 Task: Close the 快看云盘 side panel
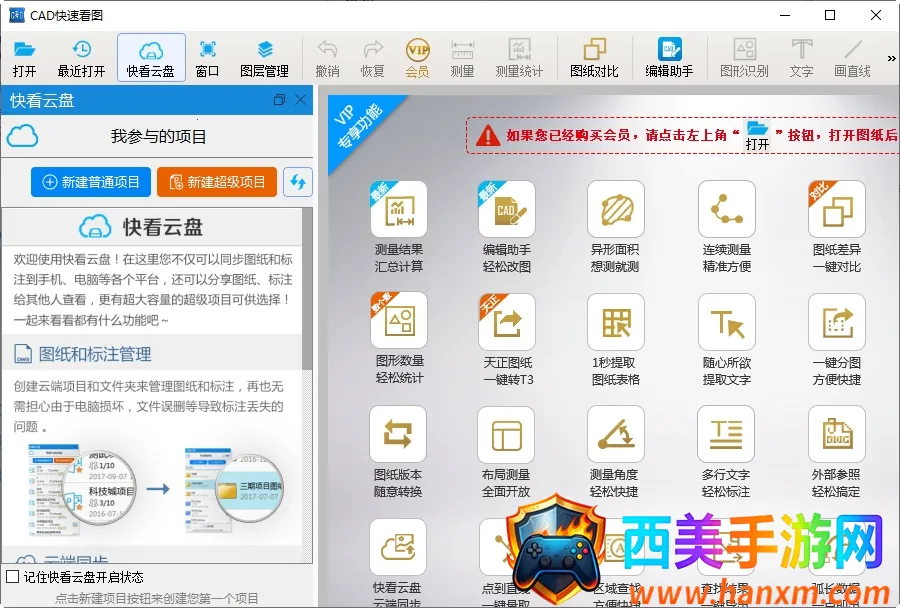coord(300,100)
